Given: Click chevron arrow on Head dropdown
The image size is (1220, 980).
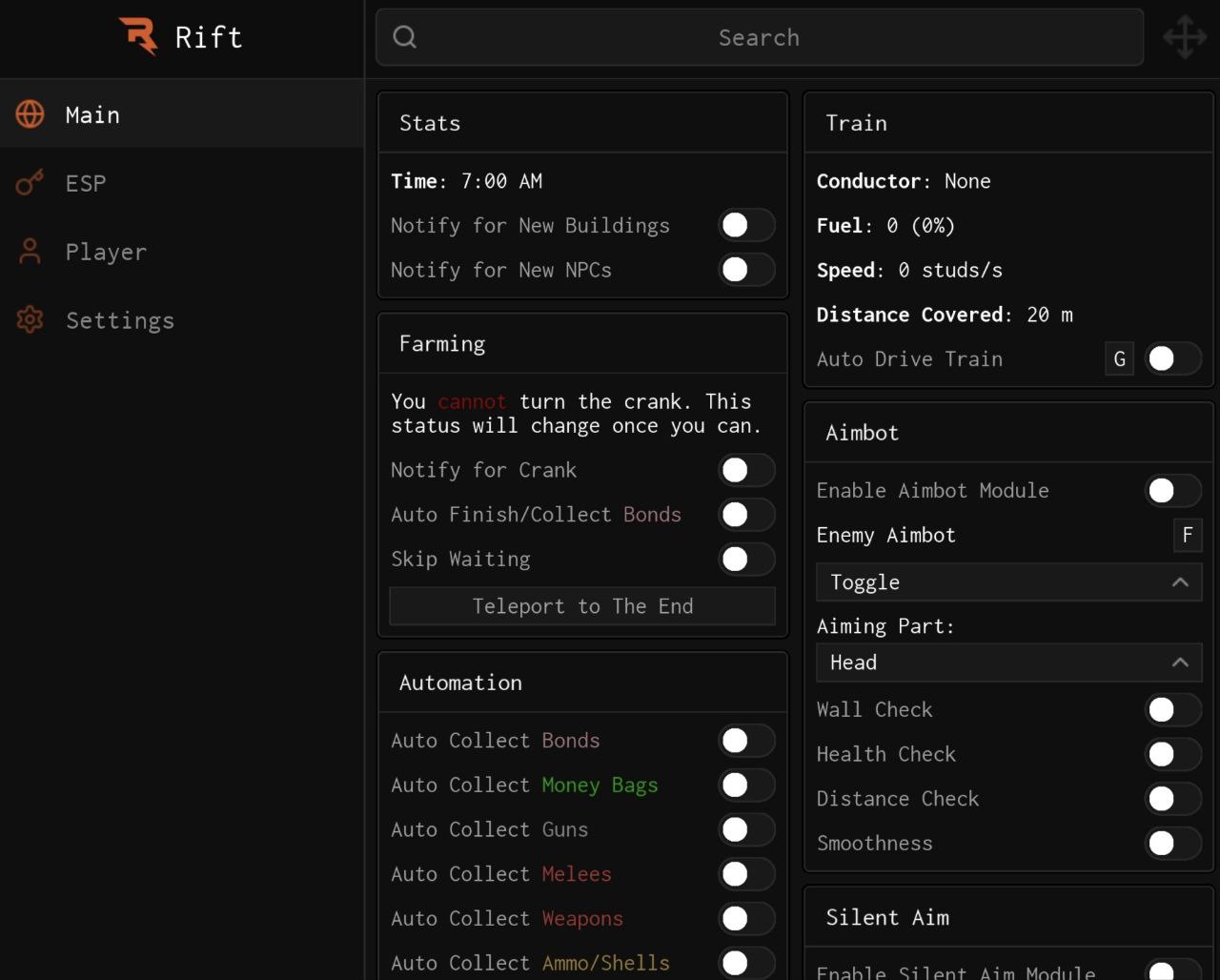Looking at the screenshot, I should coord(1180,663).
